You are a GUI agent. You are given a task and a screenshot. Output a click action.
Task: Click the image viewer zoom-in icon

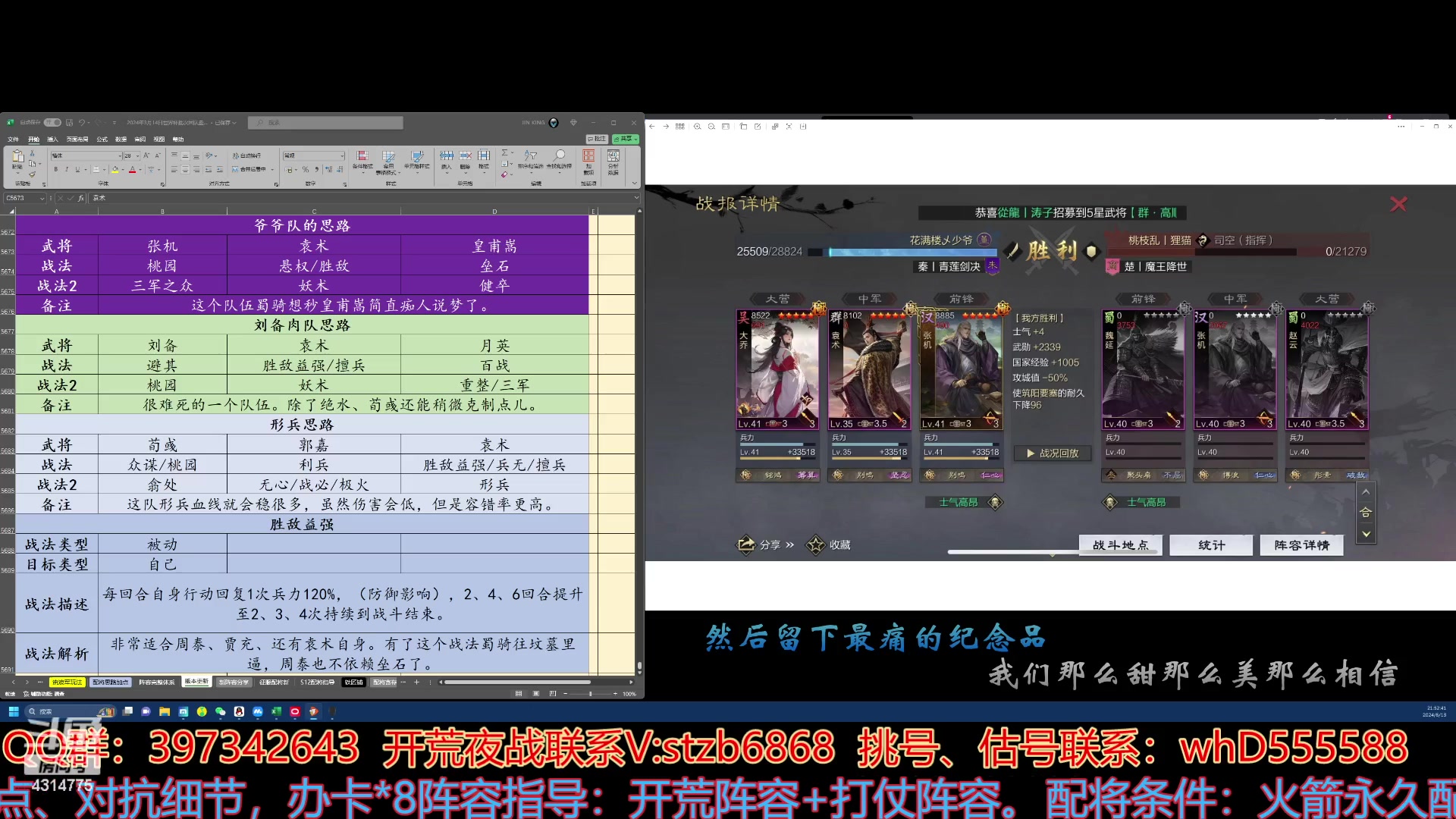(697, 127)
